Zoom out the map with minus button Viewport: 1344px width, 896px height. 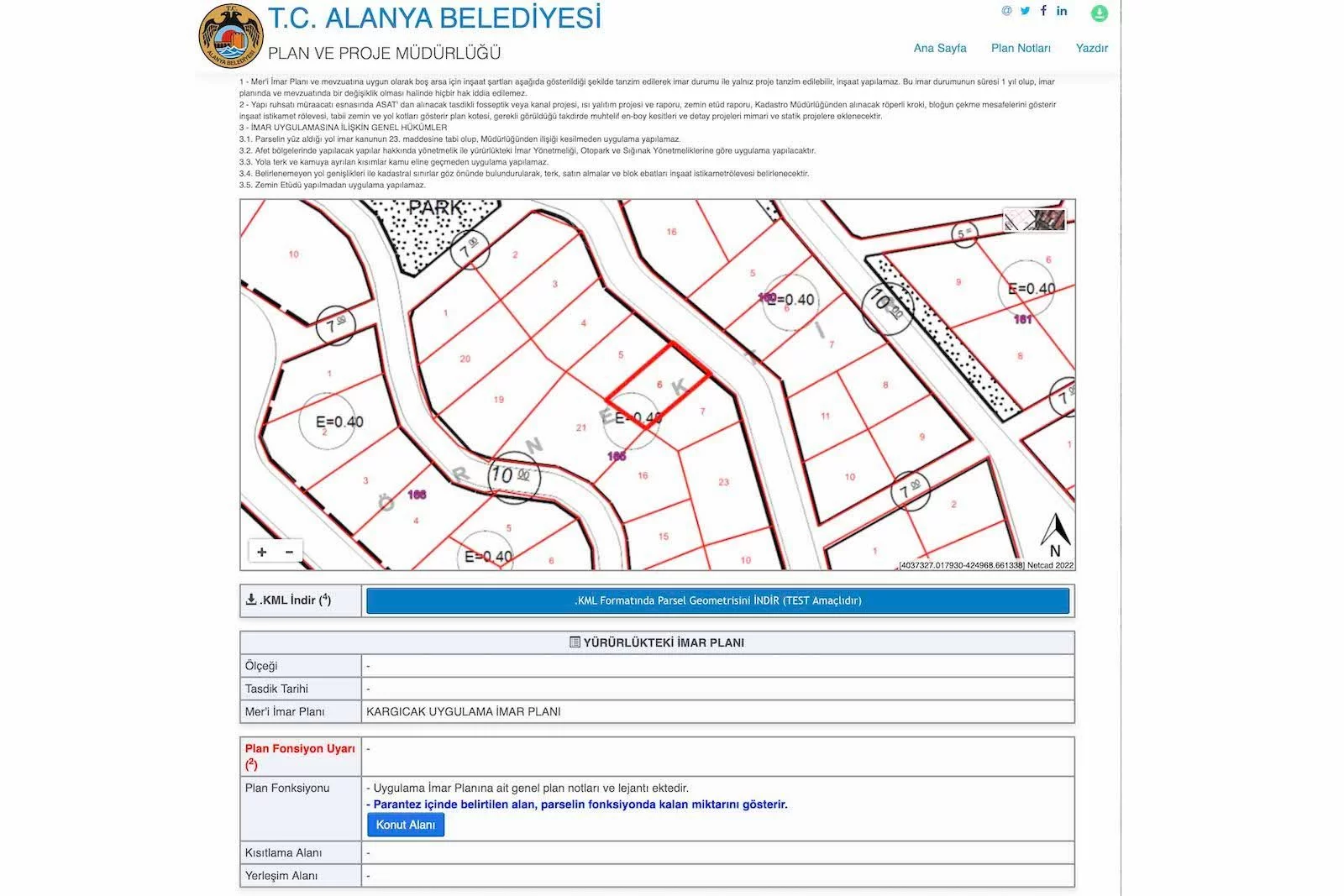(289, 552)
